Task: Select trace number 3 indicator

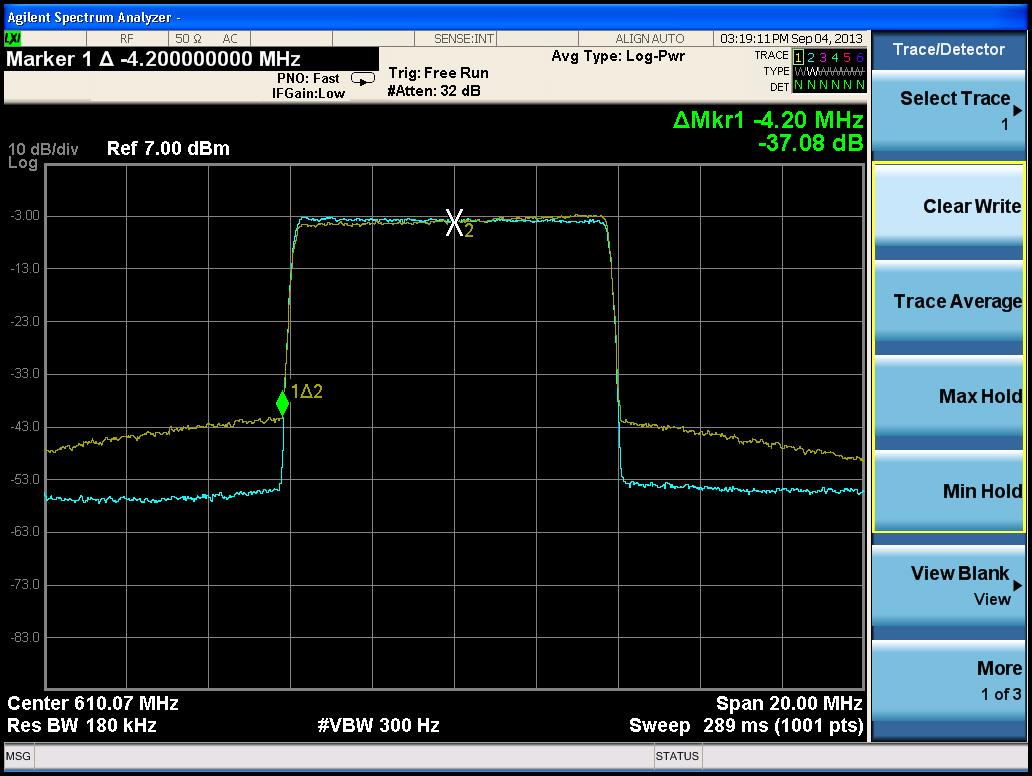Action: 823,57
